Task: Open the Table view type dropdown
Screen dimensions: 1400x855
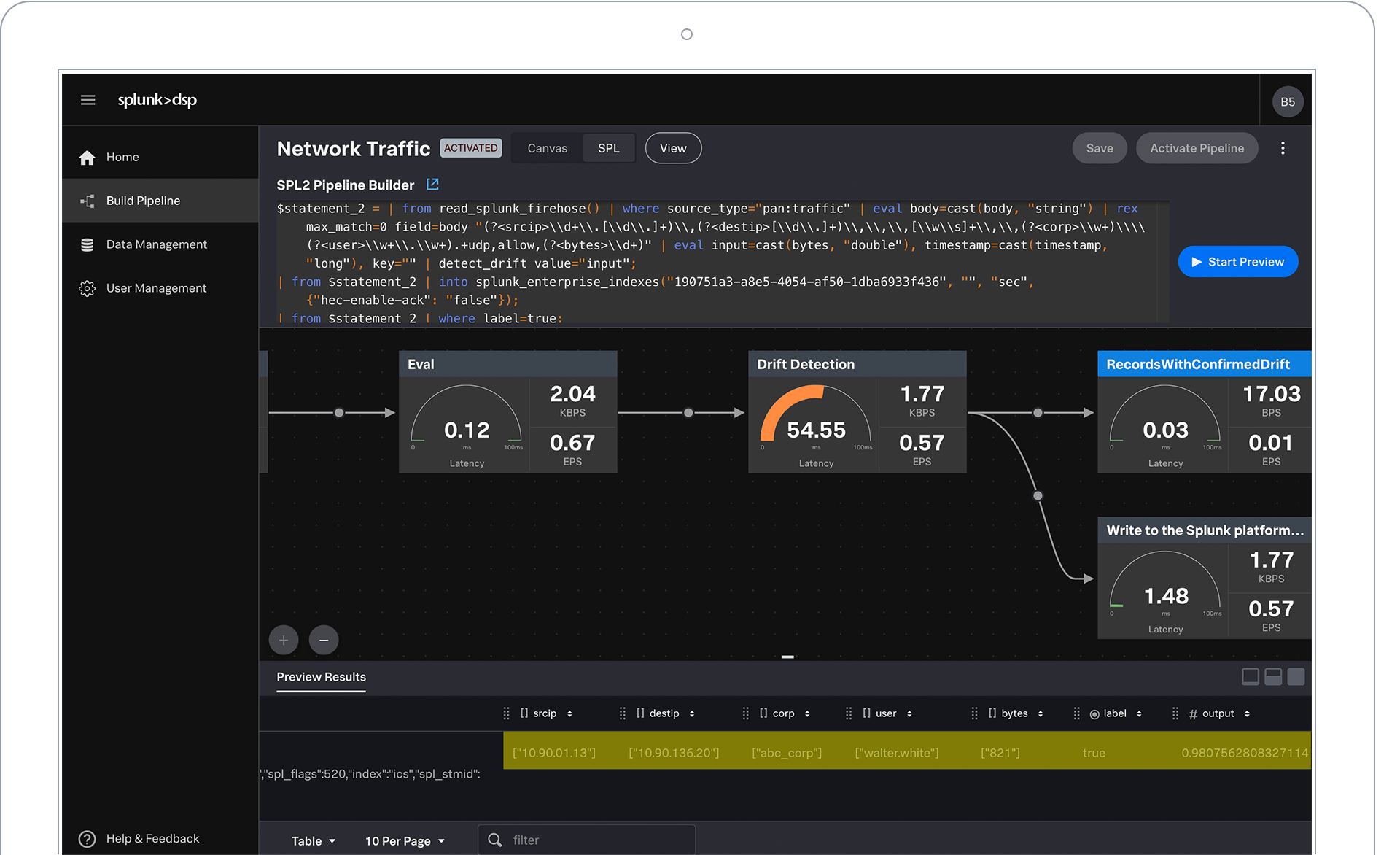Action: point(314,841)
